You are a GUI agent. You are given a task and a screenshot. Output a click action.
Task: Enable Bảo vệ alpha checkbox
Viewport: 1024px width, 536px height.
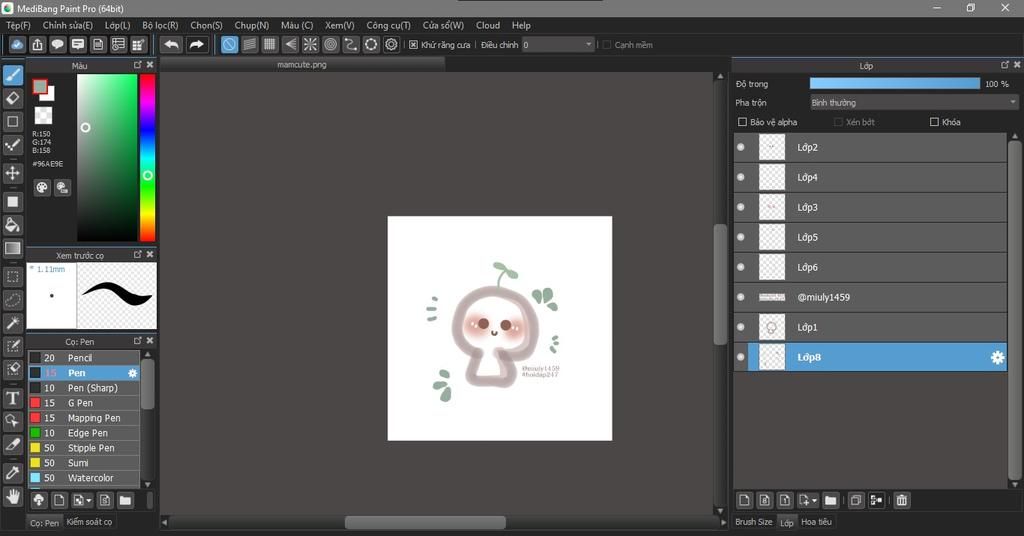(x=742, y=122)
